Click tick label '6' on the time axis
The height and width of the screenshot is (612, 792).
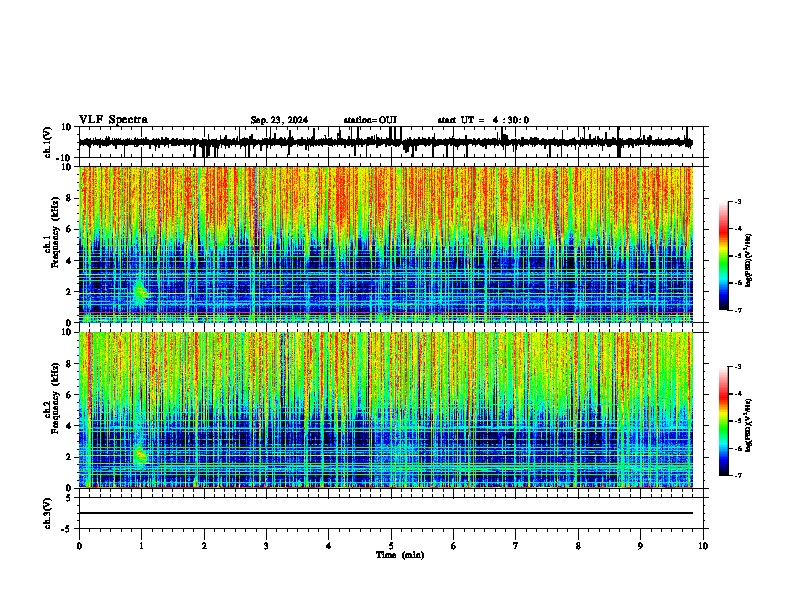pos(454,546)
